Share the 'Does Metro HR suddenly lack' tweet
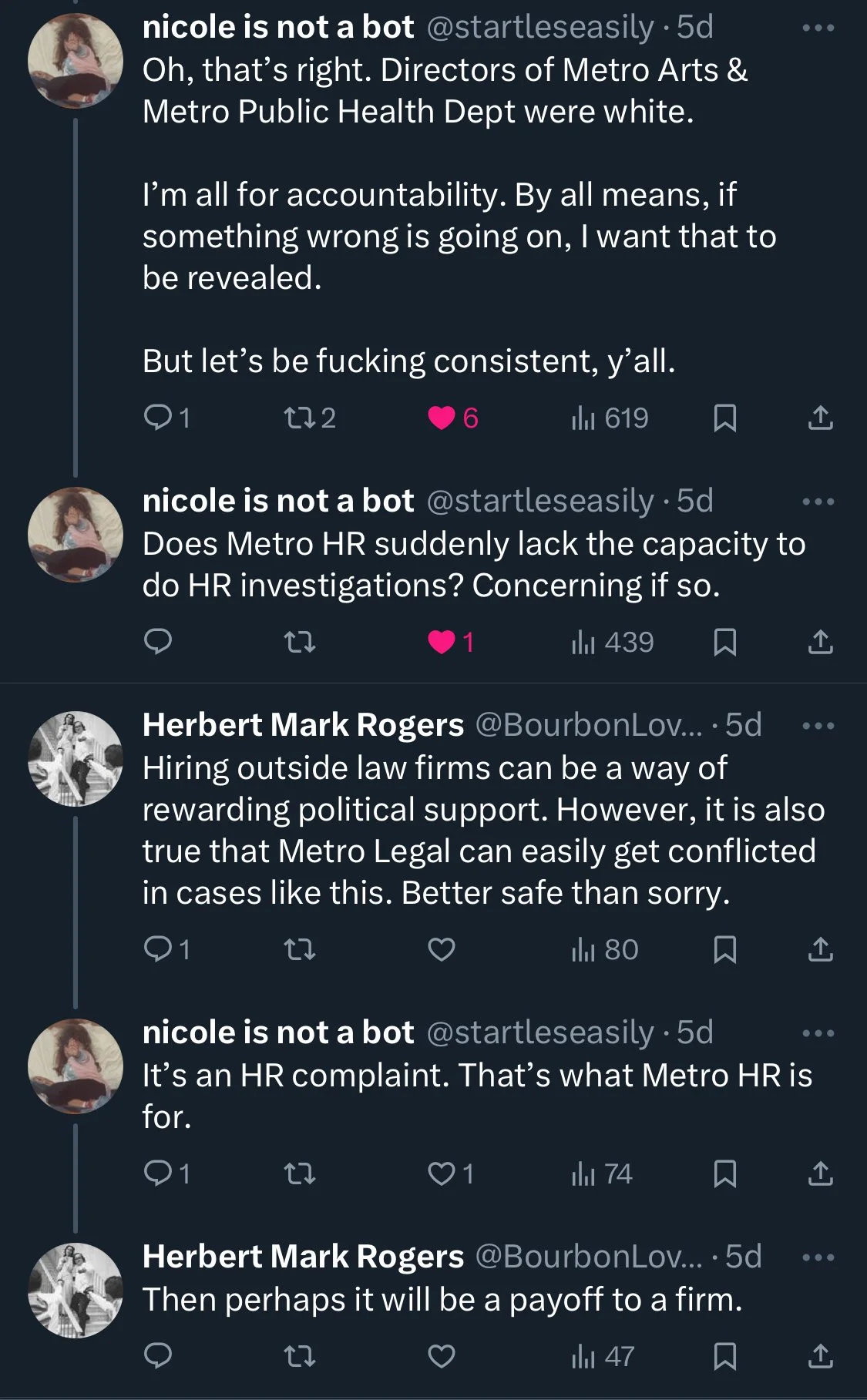Viewport: 867px width, 1400px height. (820, 642)
